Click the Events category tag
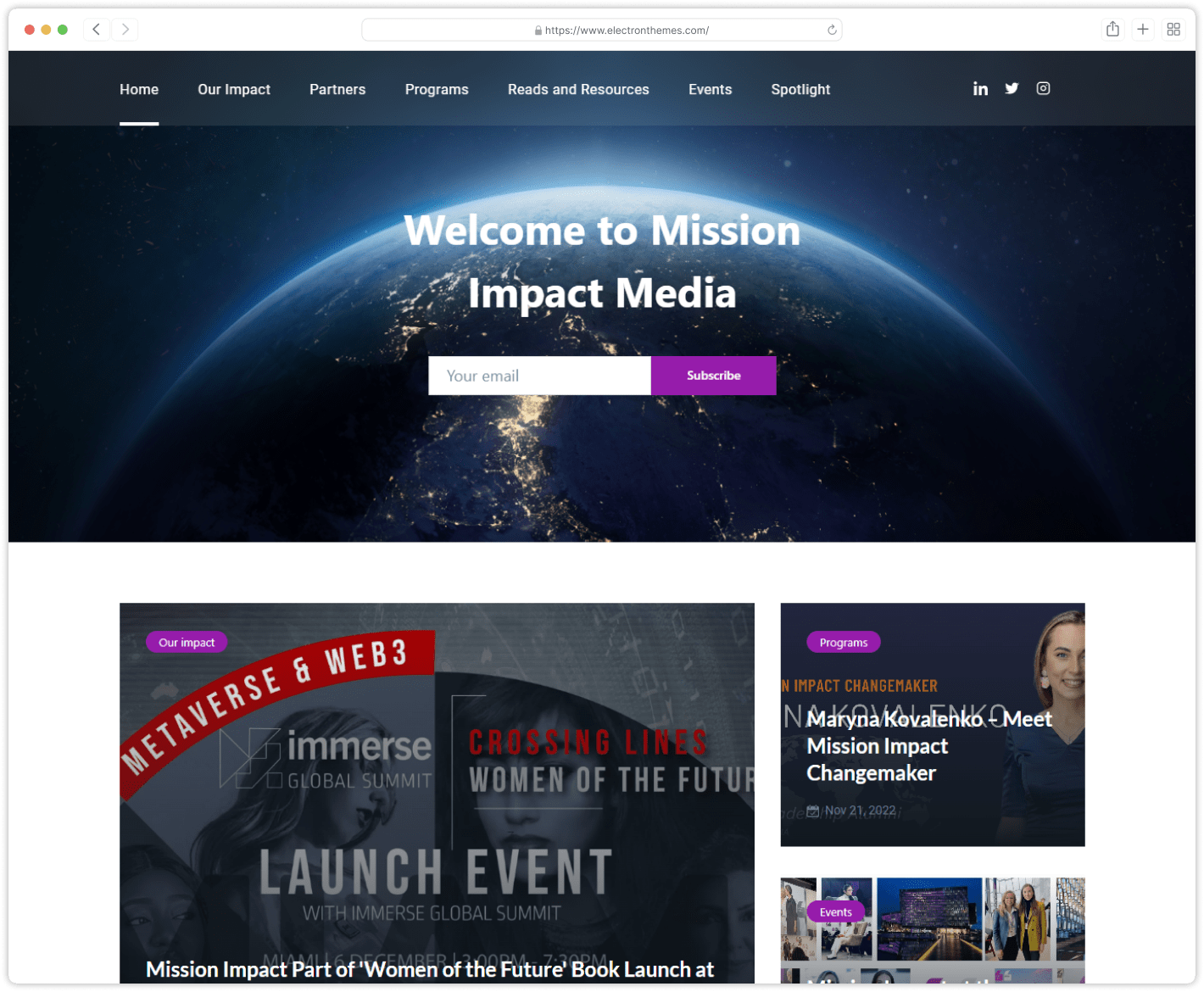Image resolution: width=1204 pixels, height=992 pixels. point(836,912)
